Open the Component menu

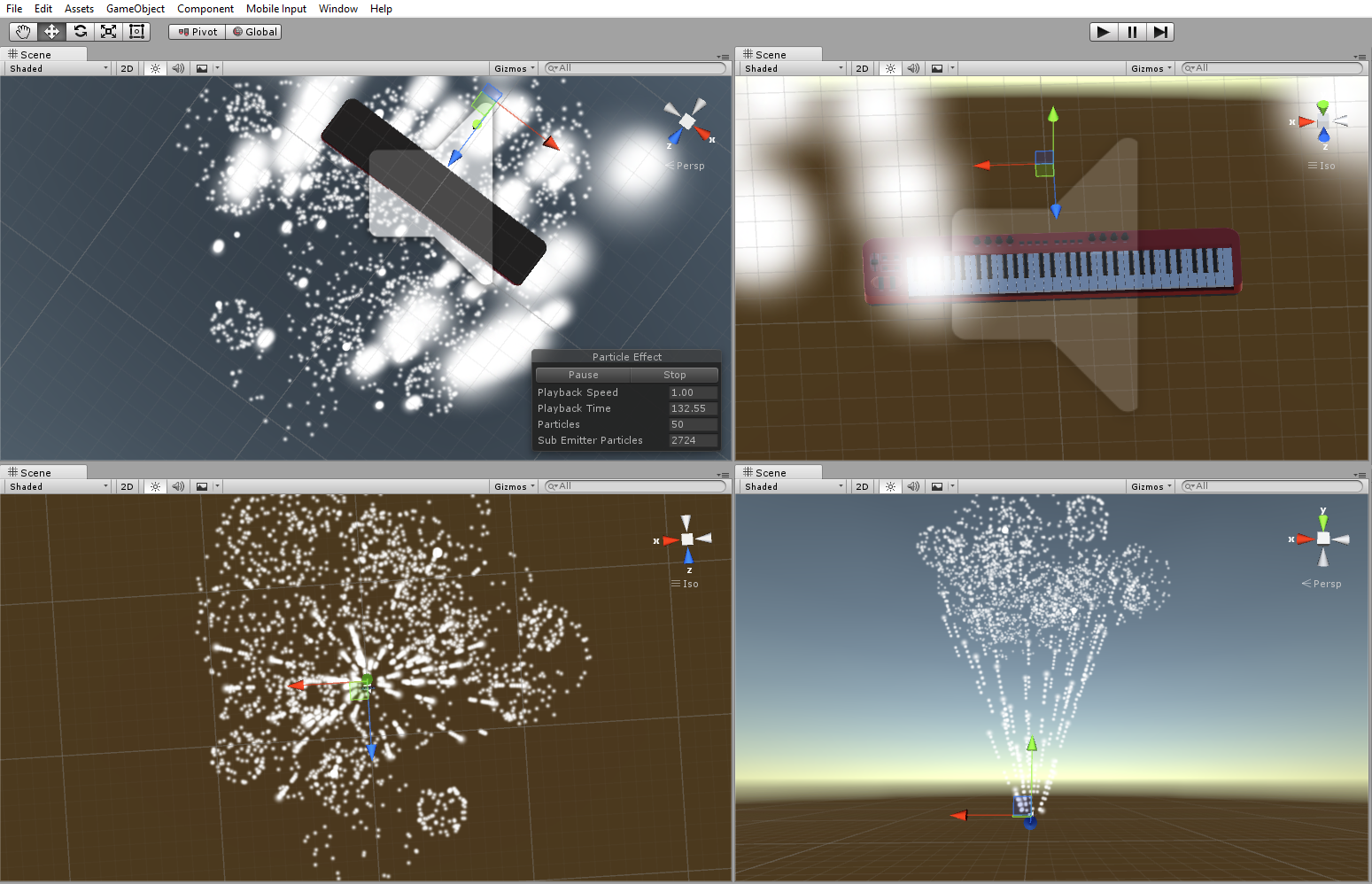pyautogui.click(x=205, y=9)
